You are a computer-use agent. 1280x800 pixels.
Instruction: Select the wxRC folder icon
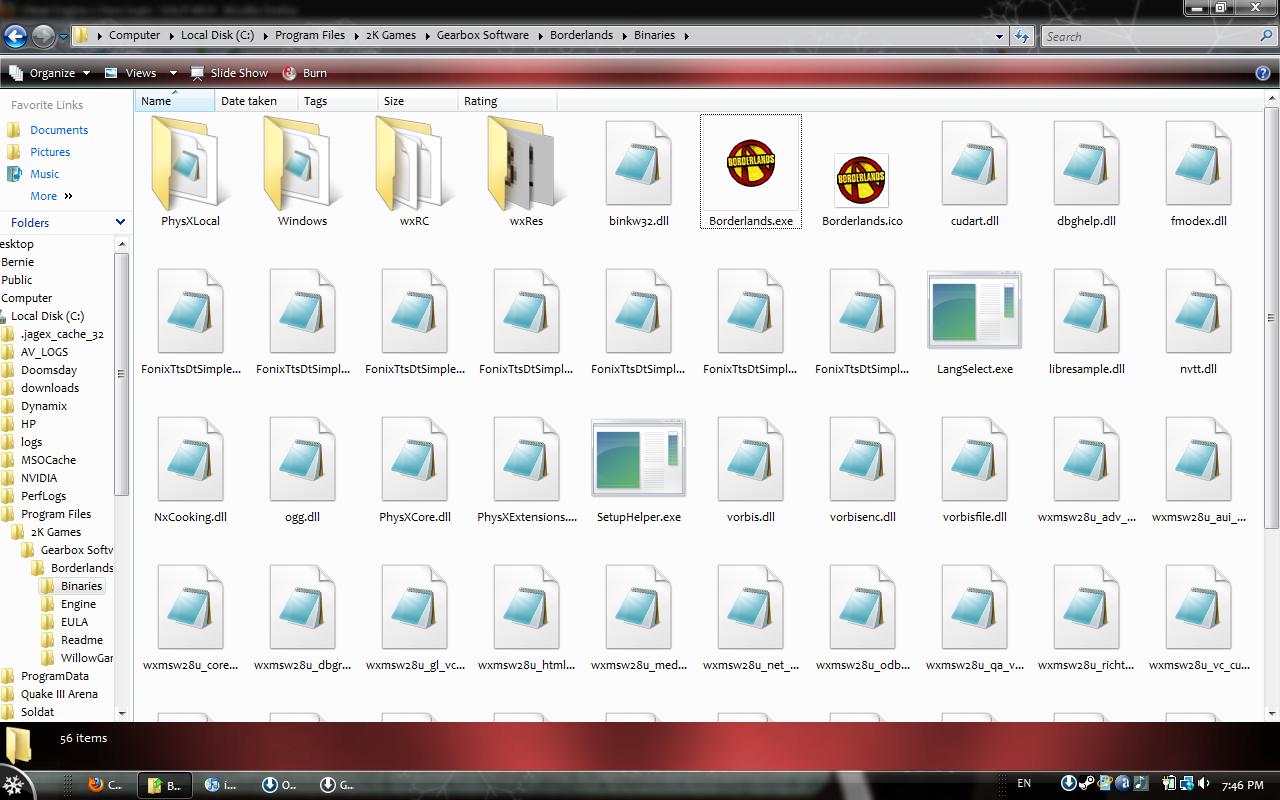tap(414, 164)
